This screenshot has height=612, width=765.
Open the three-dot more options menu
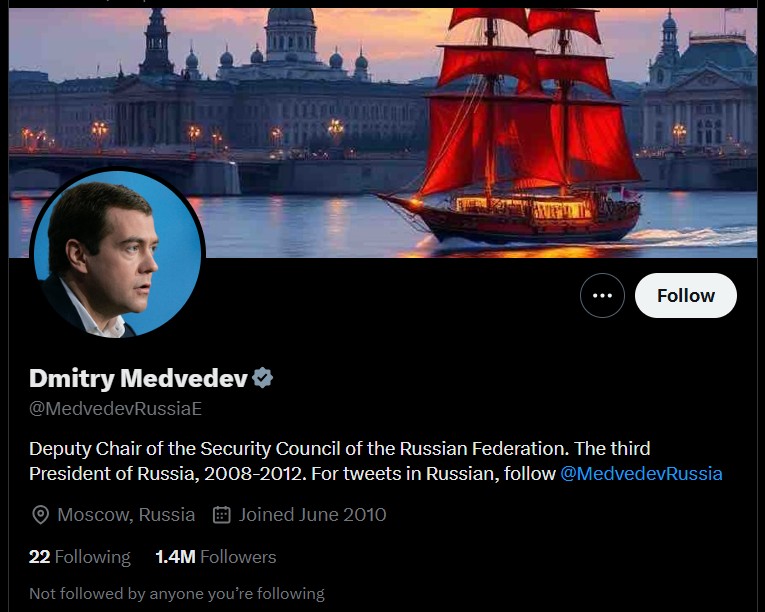[x=602, y=296]
